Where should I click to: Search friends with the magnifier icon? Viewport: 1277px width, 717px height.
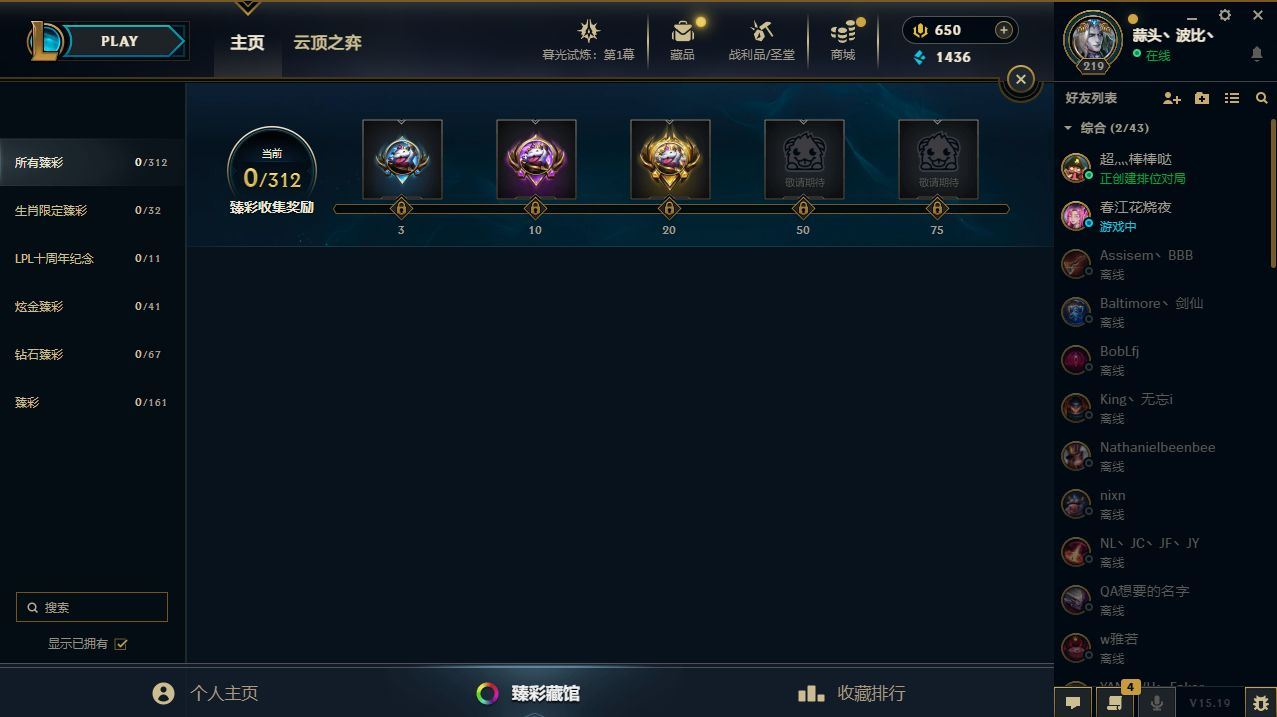1261,98
